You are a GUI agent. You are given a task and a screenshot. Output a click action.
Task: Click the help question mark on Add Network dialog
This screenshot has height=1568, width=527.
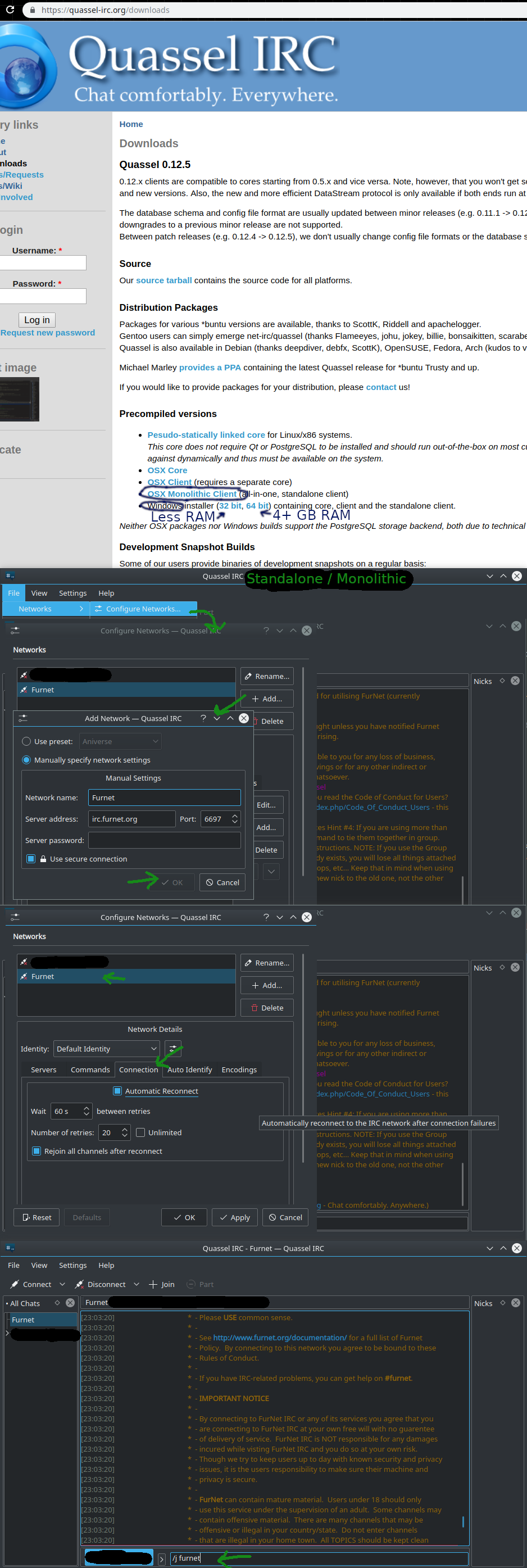click(203, 718)
